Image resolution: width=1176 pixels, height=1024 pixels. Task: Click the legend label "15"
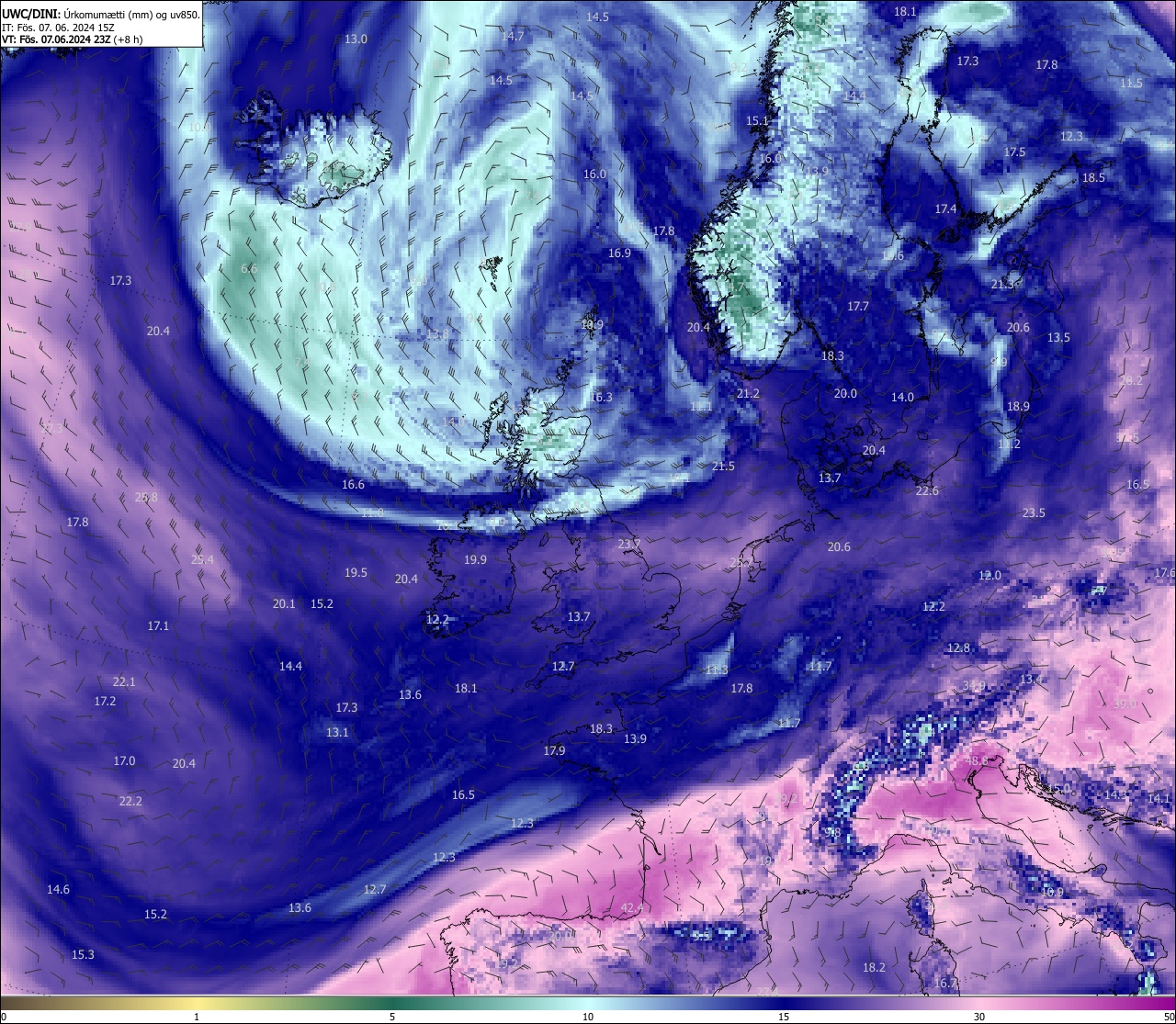tap(784, 1017)
